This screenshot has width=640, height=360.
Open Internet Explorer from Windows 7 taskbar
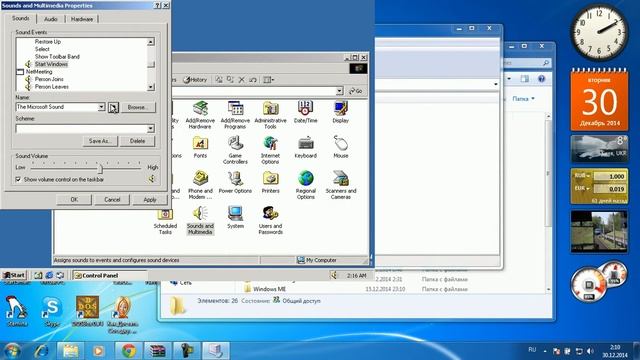[41, 351]
